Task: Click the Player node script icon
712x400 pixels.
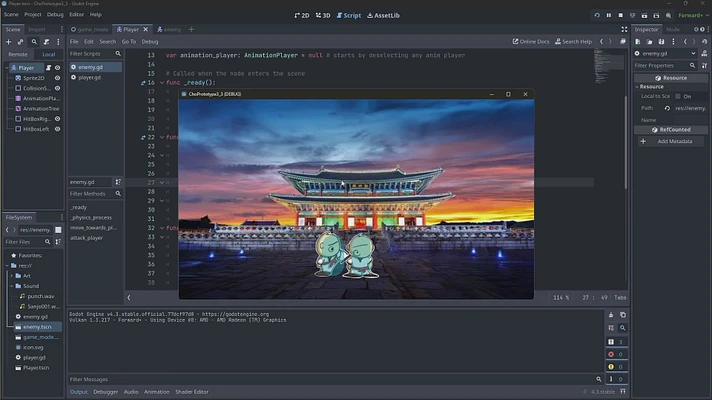Action: coord(48,68)
